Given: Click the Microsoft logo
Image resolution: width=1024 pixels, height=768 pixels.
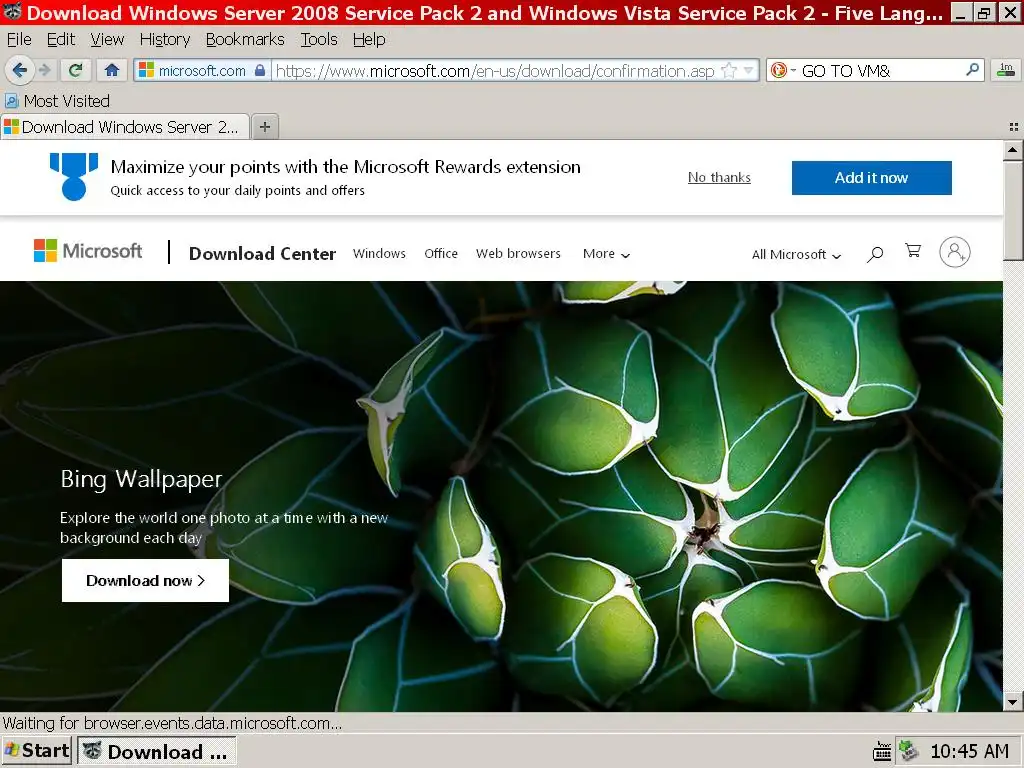Looking at the screenshot, I should 88,251.
